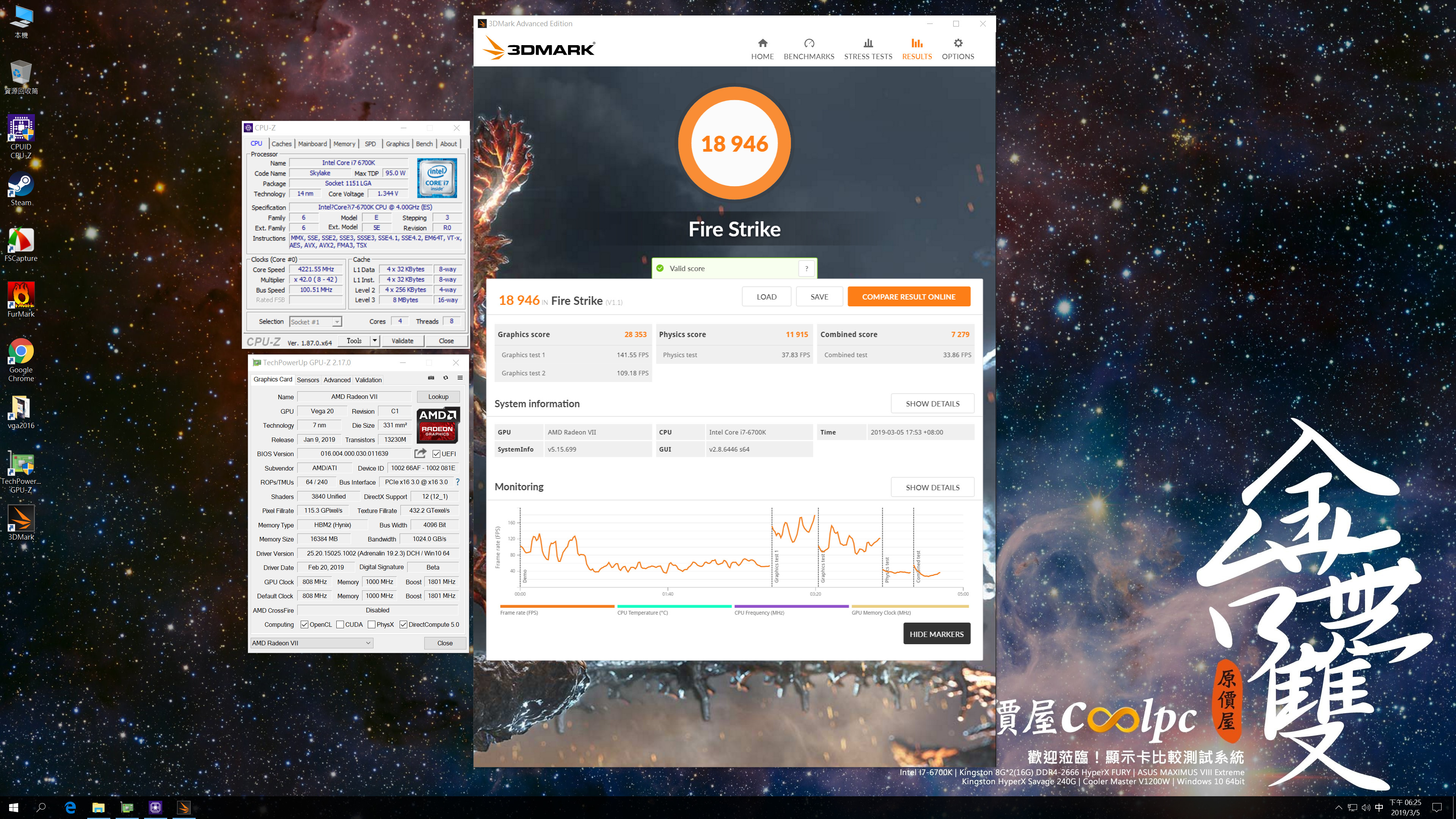The width and height of the screenshot is (1456, 819).
Task: Click the volume speaker icon in system tray
Action: (x=1365, y=807)
